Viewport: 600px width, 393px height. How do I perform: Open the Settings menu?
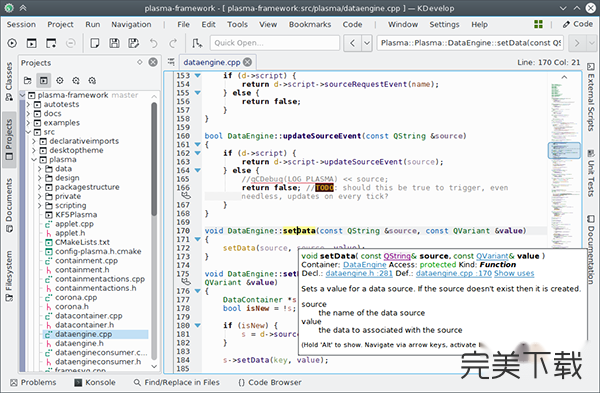click(x=444, y=24)
